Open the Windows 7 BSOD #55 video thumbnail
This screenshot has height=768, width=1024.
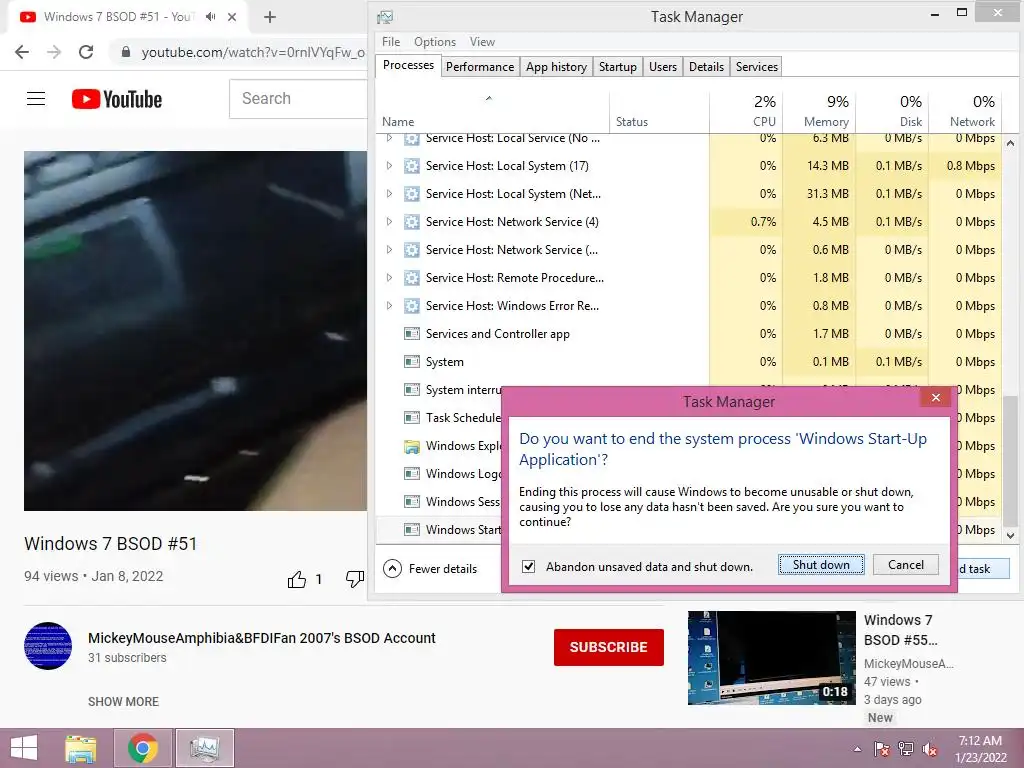pos(771,658)
